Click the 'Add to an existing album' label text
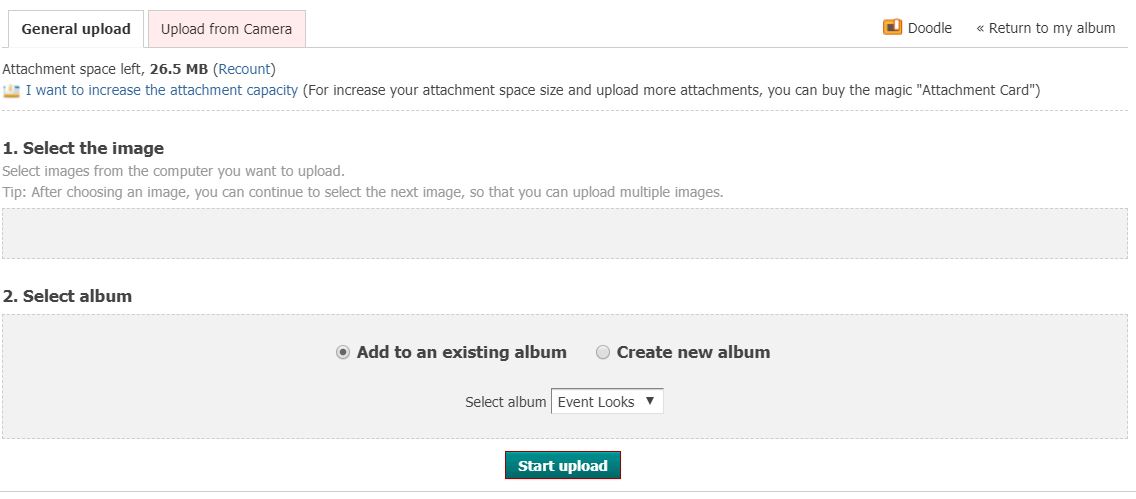1136x499 pixels. tap(461, 352)
